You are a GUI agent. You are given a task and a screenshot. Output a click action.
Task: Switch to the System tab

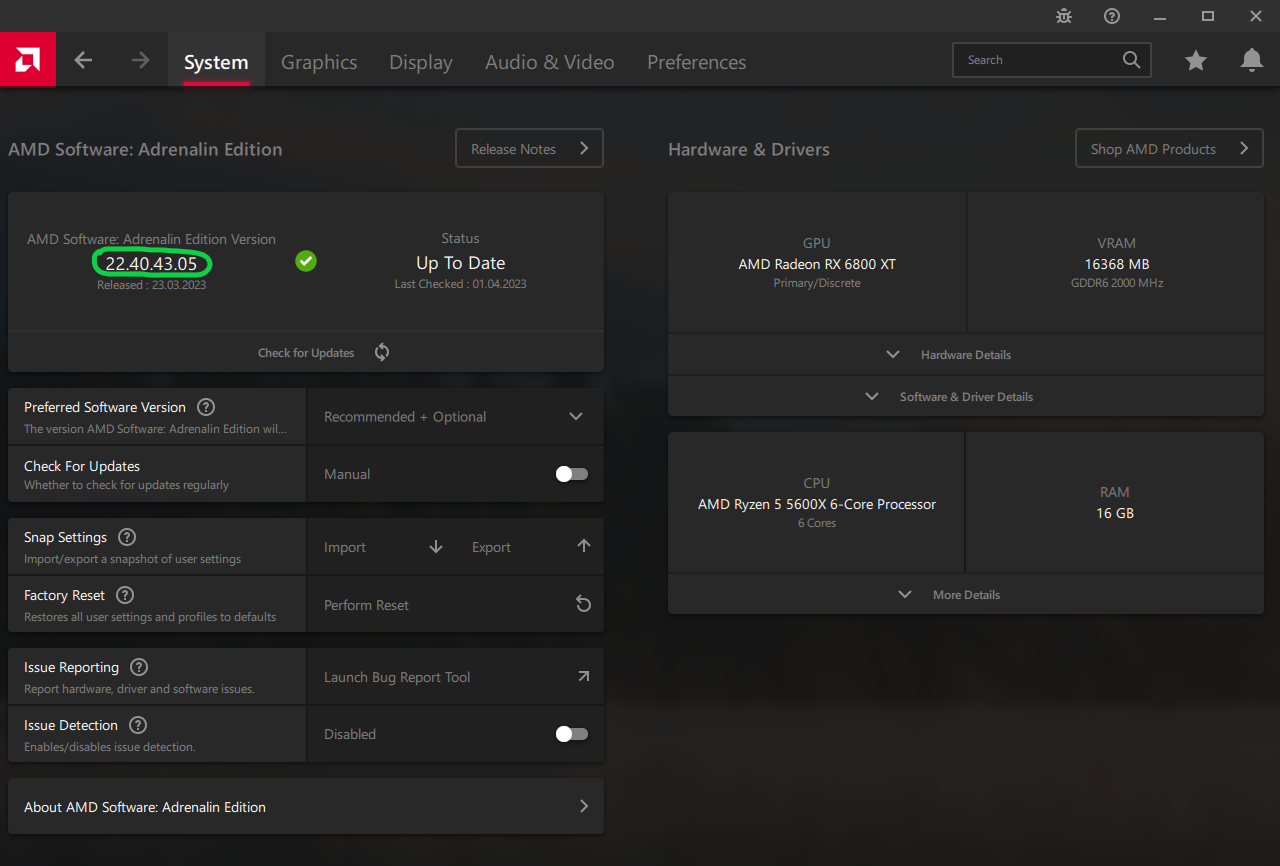pos(216,62)
